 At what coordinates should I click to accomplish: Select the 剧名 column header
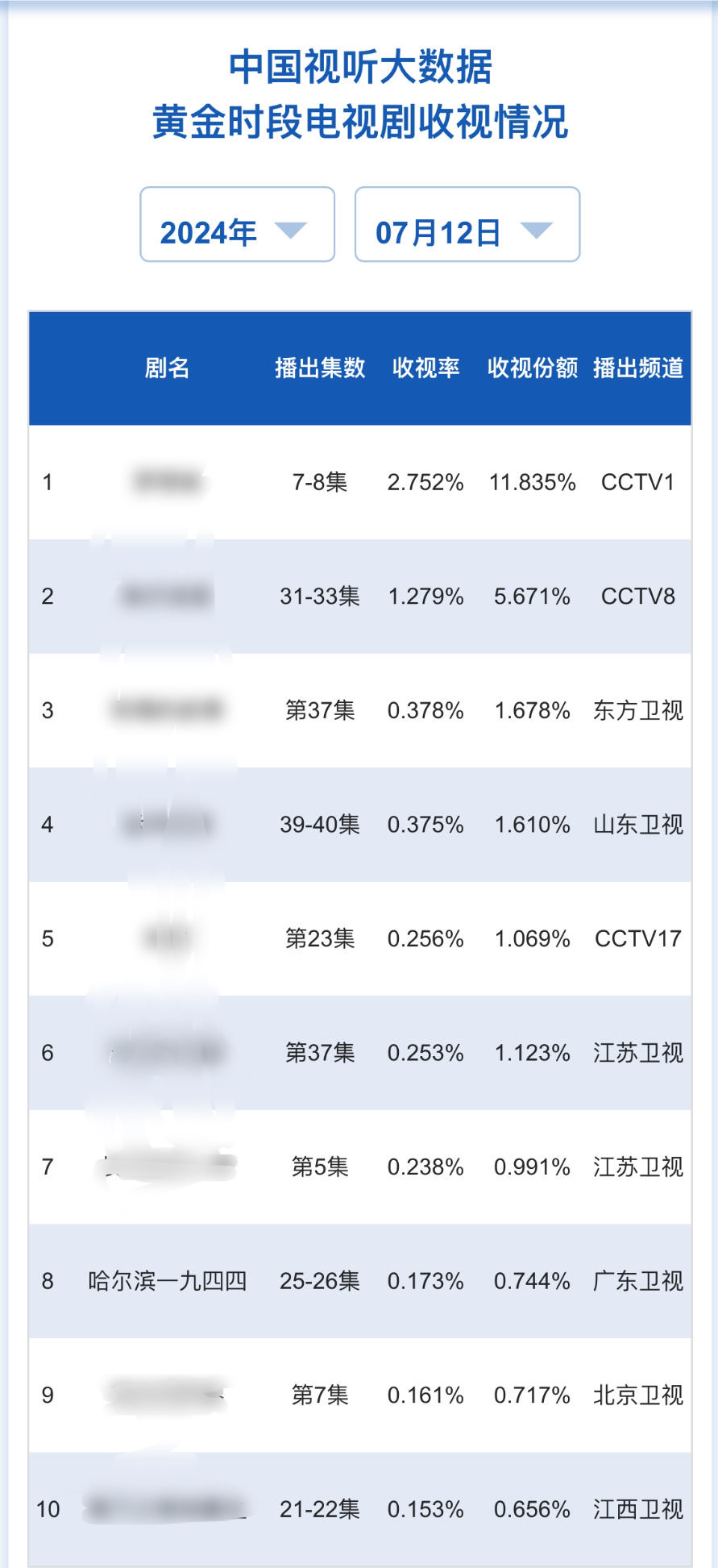pyautogui.click(x=167, y=368)
